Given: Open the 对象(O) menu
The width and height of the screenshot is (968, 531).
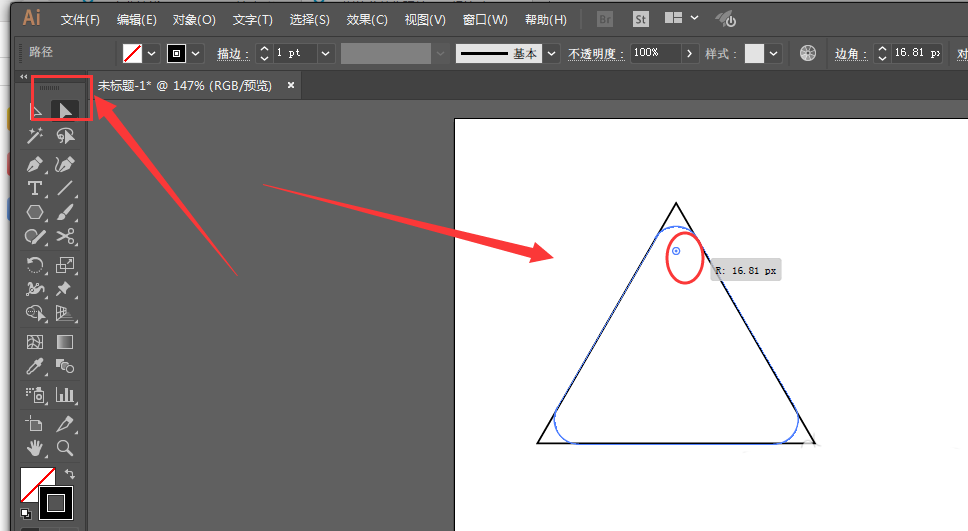Looking at the screenshot, I should tap(194, 20).
